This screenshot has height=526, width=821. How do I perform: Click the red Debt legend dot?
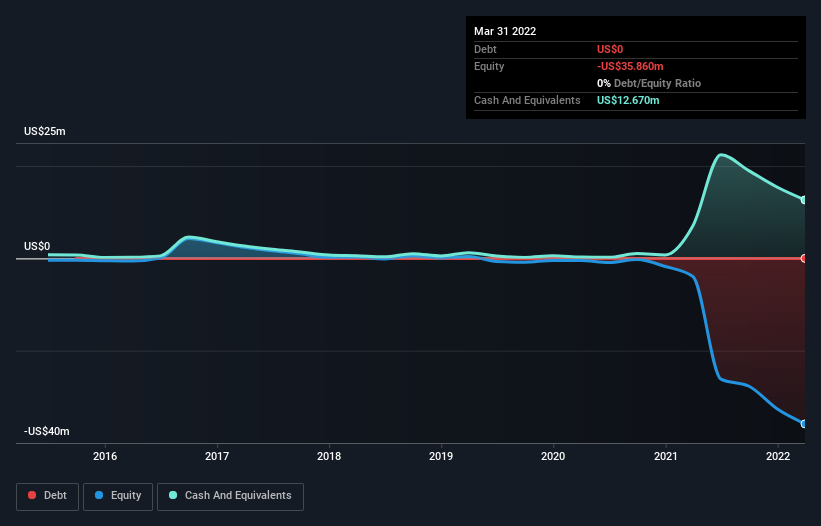[32, 495]
